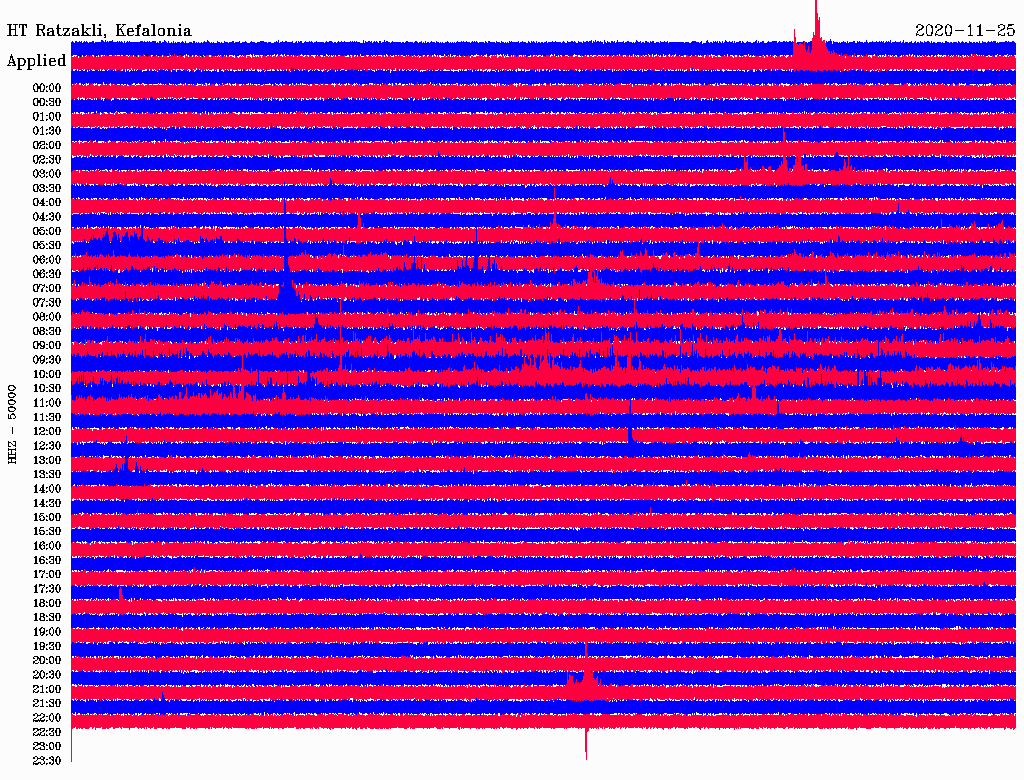1024x780 pixels.
Task: Select the 14:00 time label
Action: coord(47,489)
